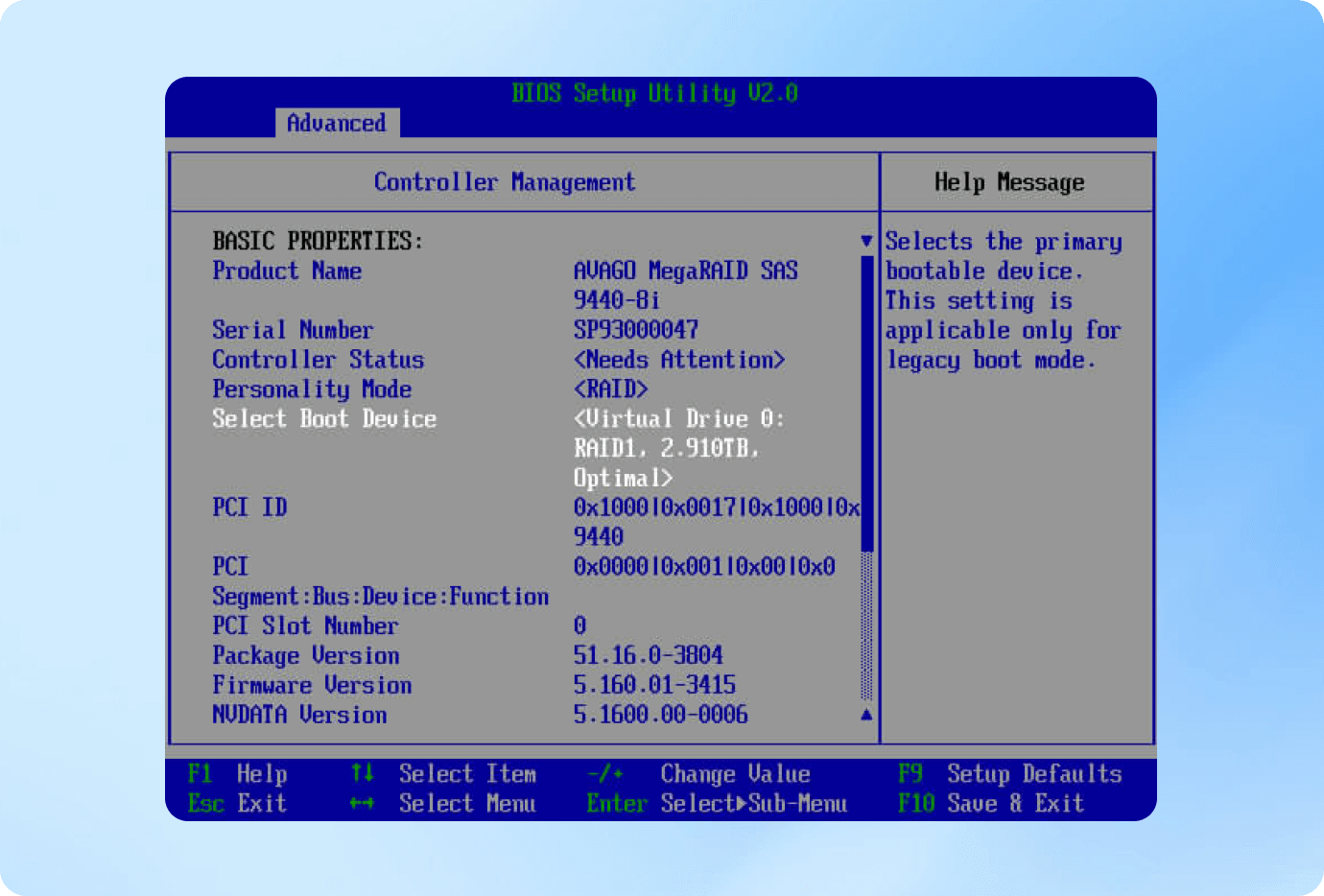Open the <Needs Attention> status value
The width and height of the screenshot is (1324, 896).
tap(679, 360)
